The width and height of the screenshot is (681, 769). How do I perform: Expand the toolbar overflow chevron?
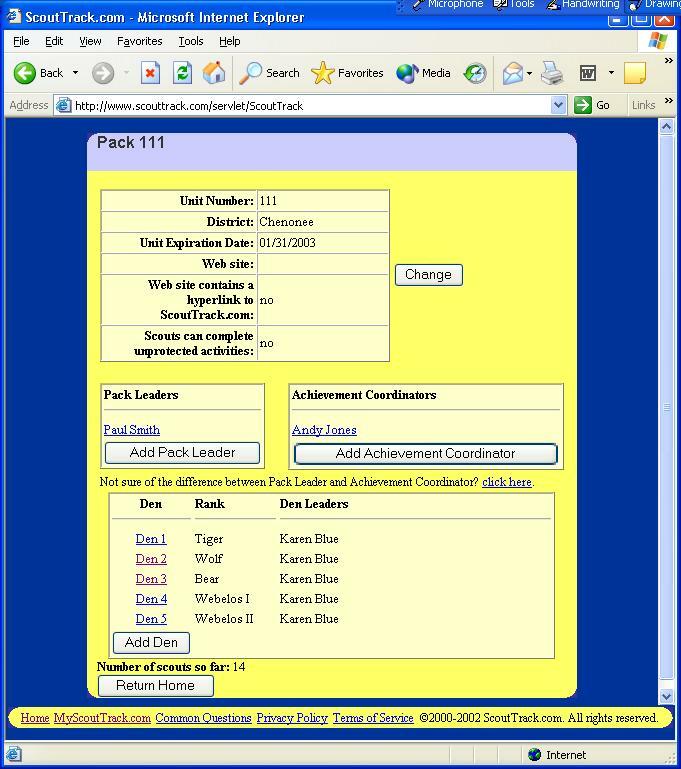[668, 60]
